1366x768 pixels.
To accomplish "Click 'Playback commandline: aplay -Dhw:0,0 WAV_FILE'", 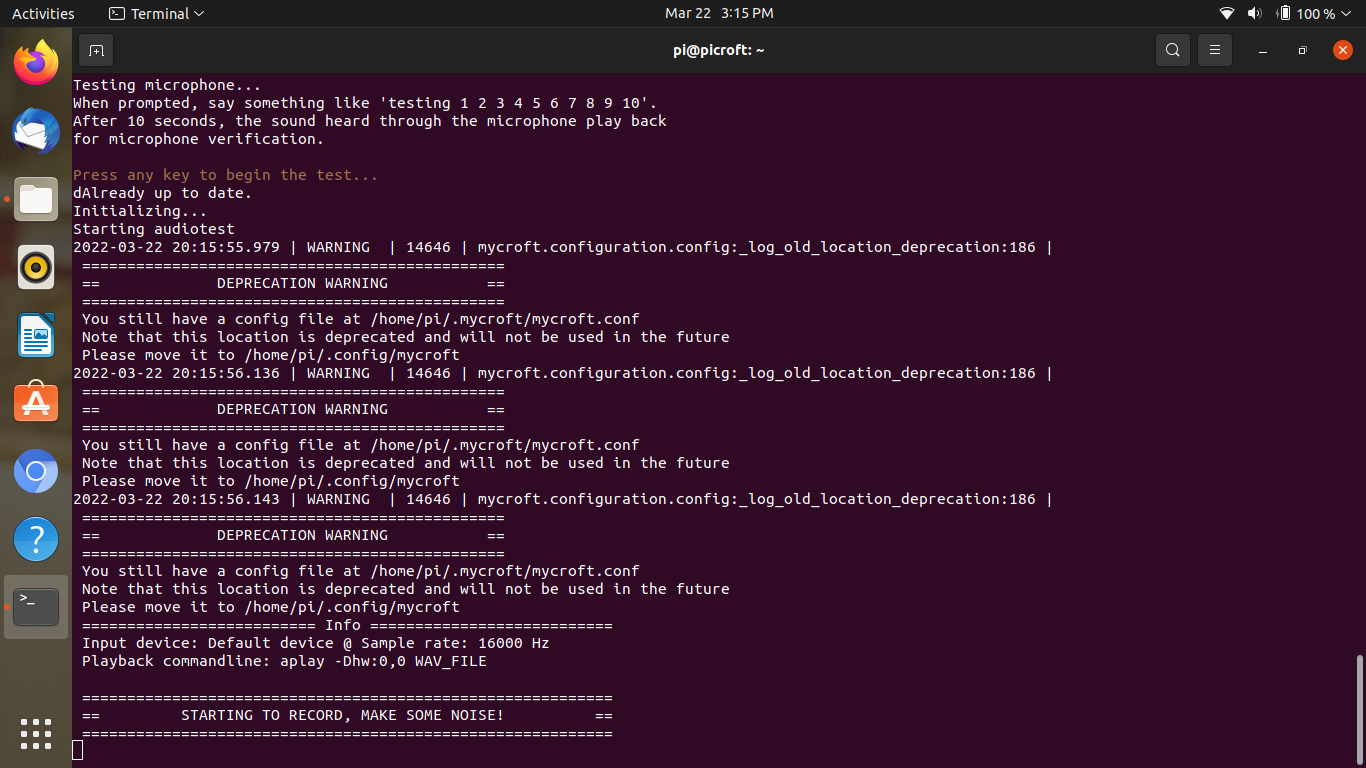I will click(284, 661).
